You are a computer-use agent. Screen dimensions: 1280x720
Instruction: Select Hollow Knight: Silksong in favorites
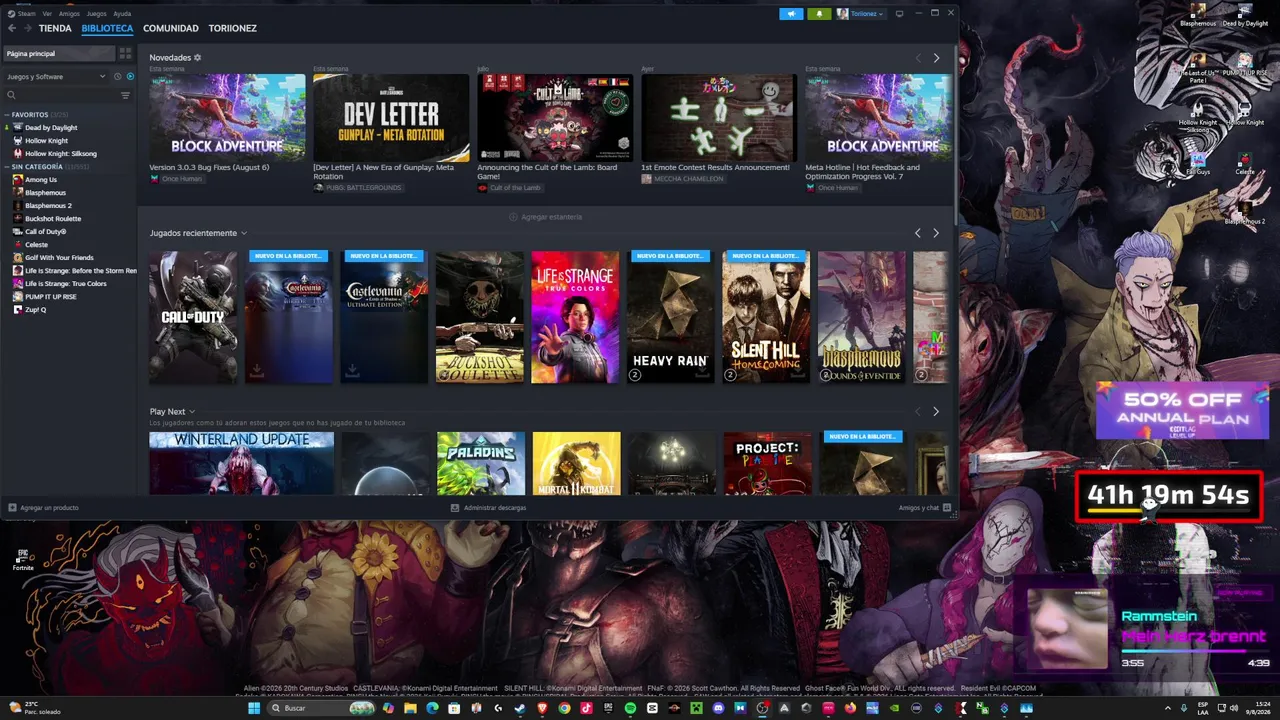click(61, 154)
